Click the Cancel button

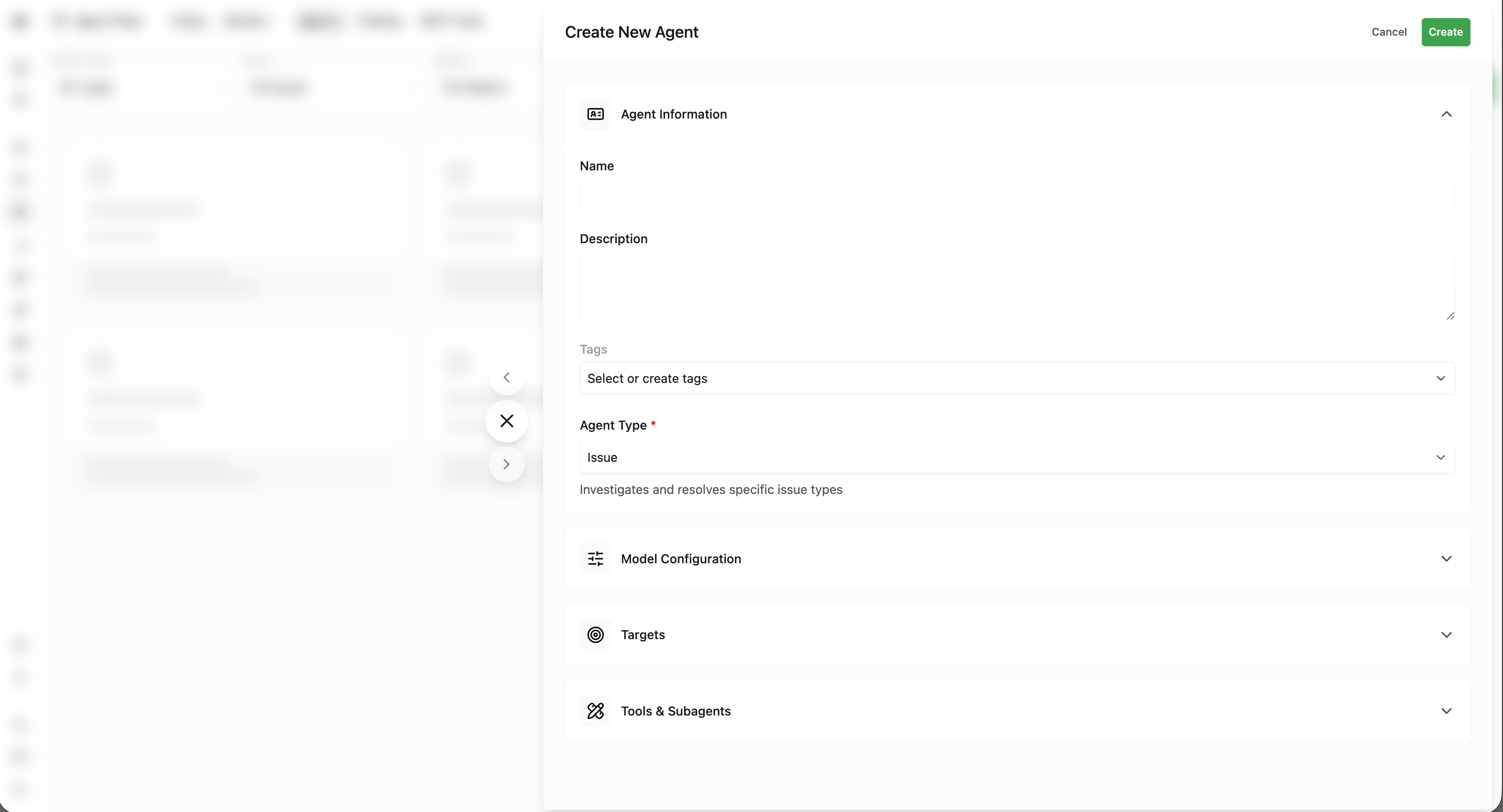coord(1388,32)
